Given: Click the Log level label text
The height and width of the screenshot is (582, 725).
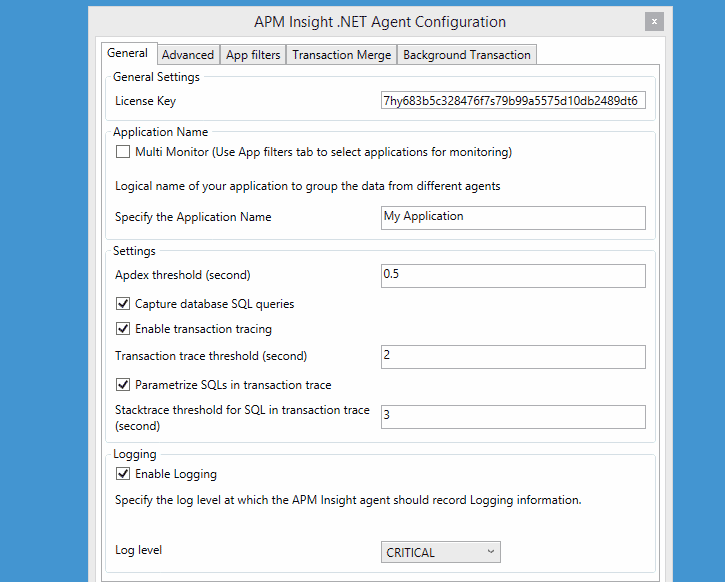Looking at the screenshot, I should [138, 550].
